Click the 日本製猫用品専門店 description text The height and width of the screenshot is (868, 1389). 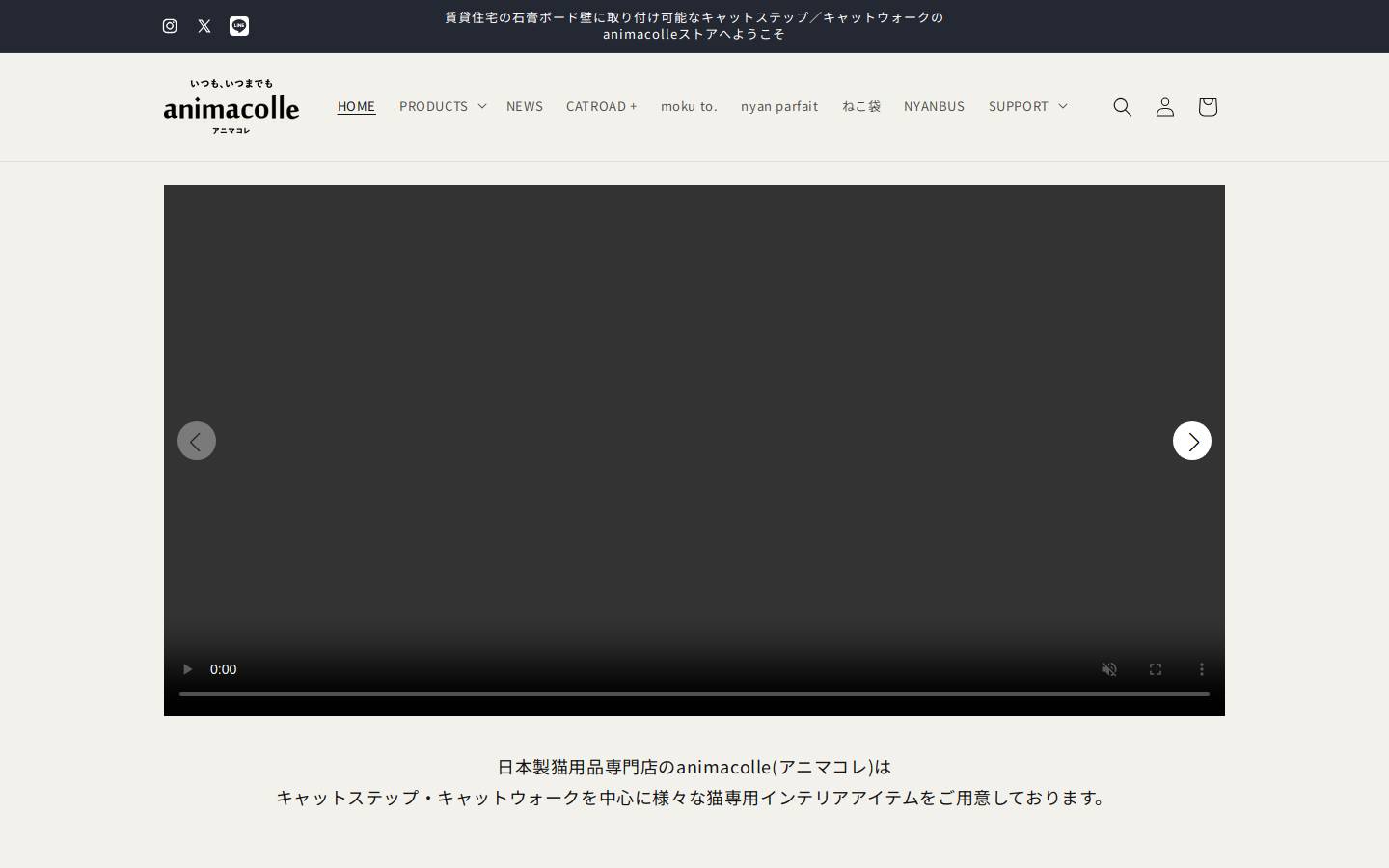tap(694, 782)
